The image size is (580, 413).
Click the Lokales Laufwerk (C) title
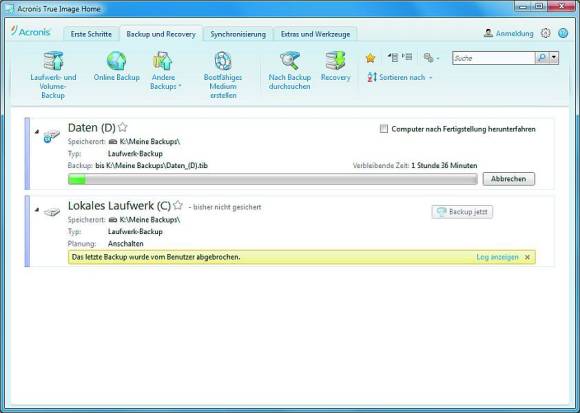(x=119, y=206)
